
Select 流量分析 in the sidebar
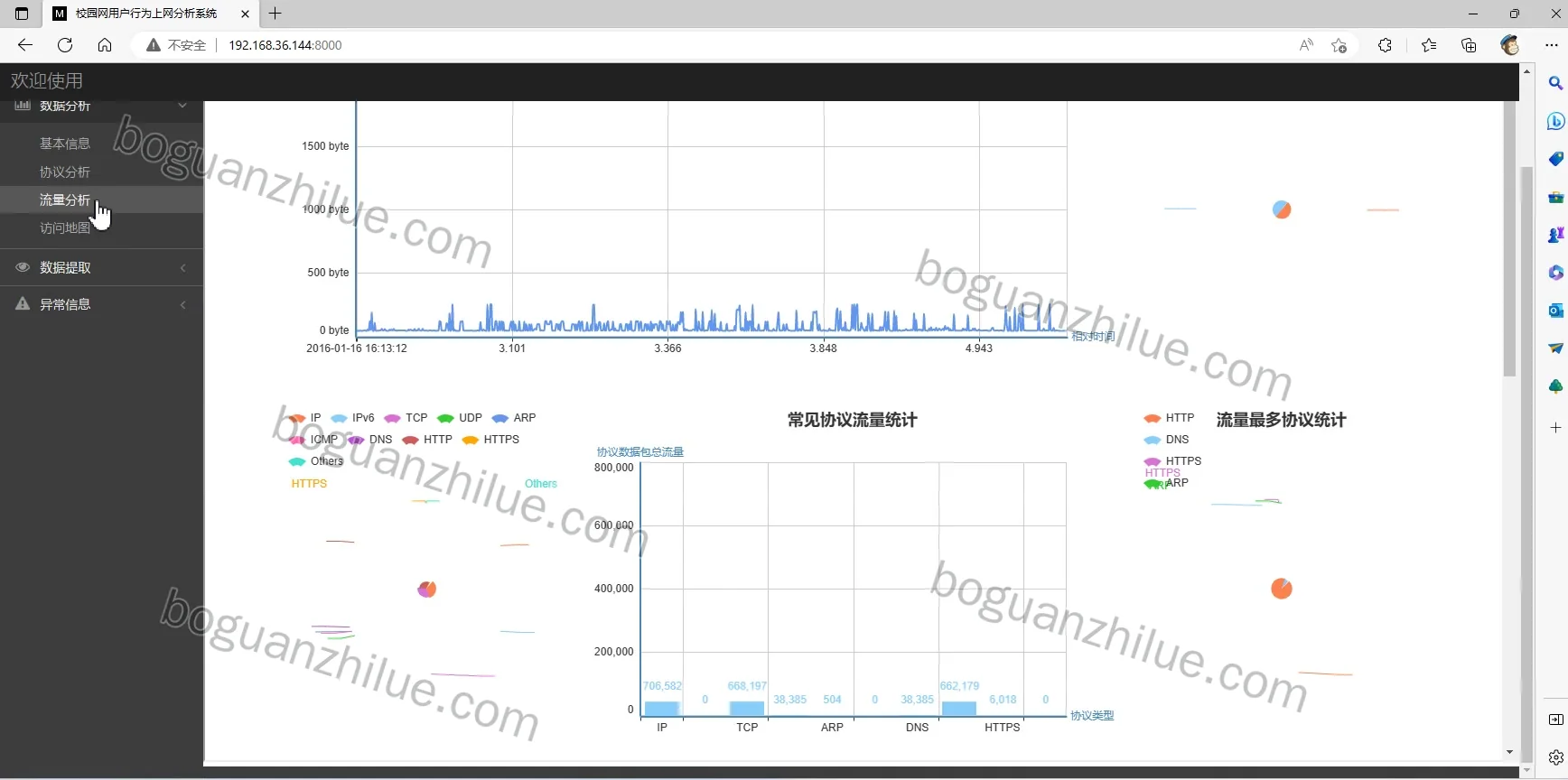[x=65, y=200]
